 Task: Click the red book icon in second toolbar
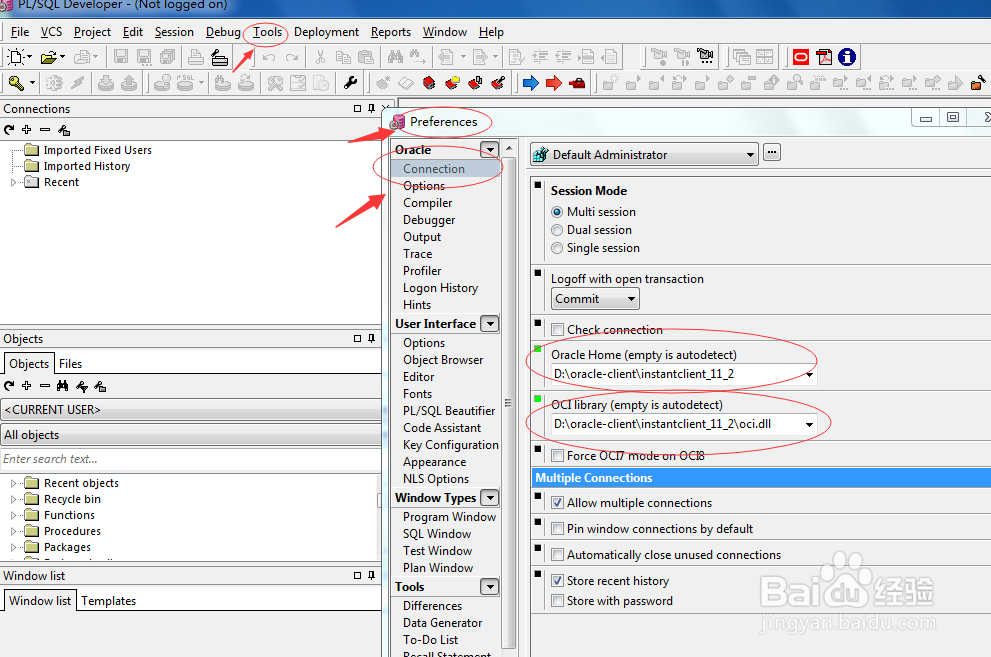point(429,83)
